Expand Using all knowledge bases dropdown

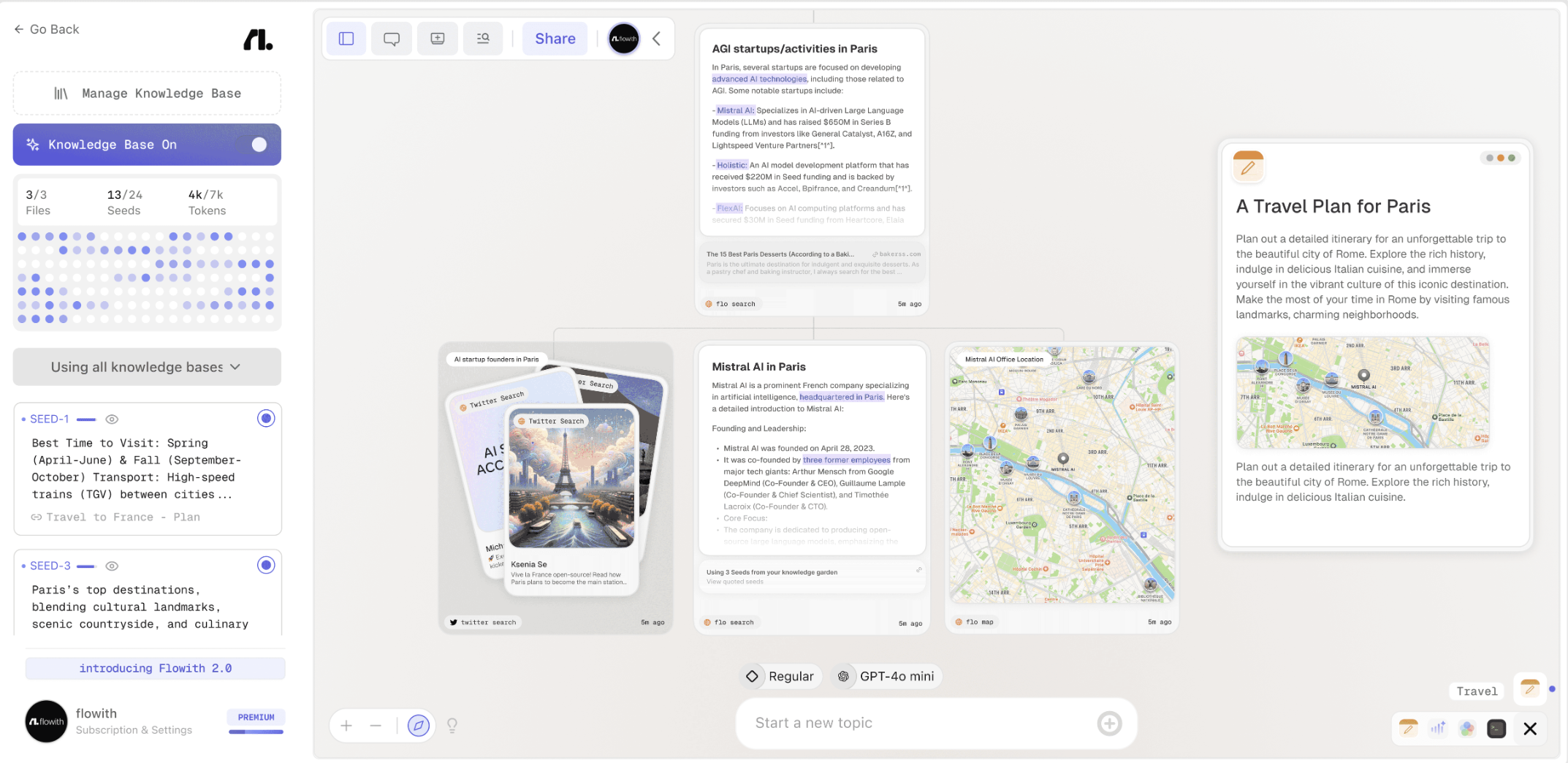tap(147, 367)
